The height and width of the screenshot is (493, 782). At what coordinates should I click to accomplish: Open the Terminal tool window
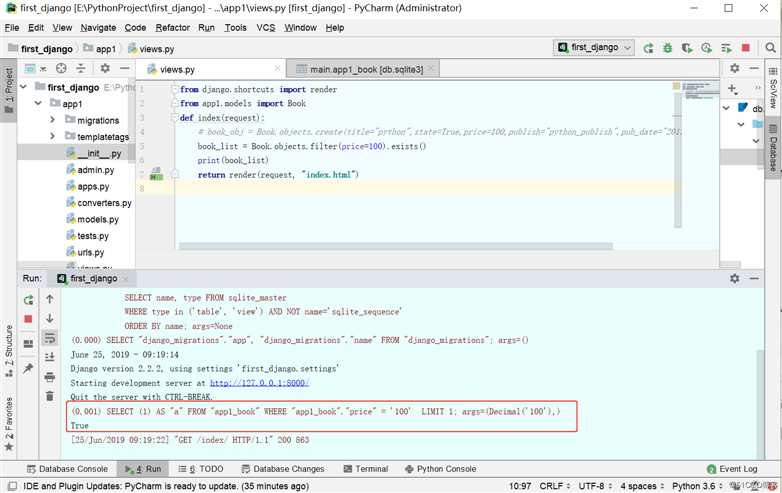366,469
